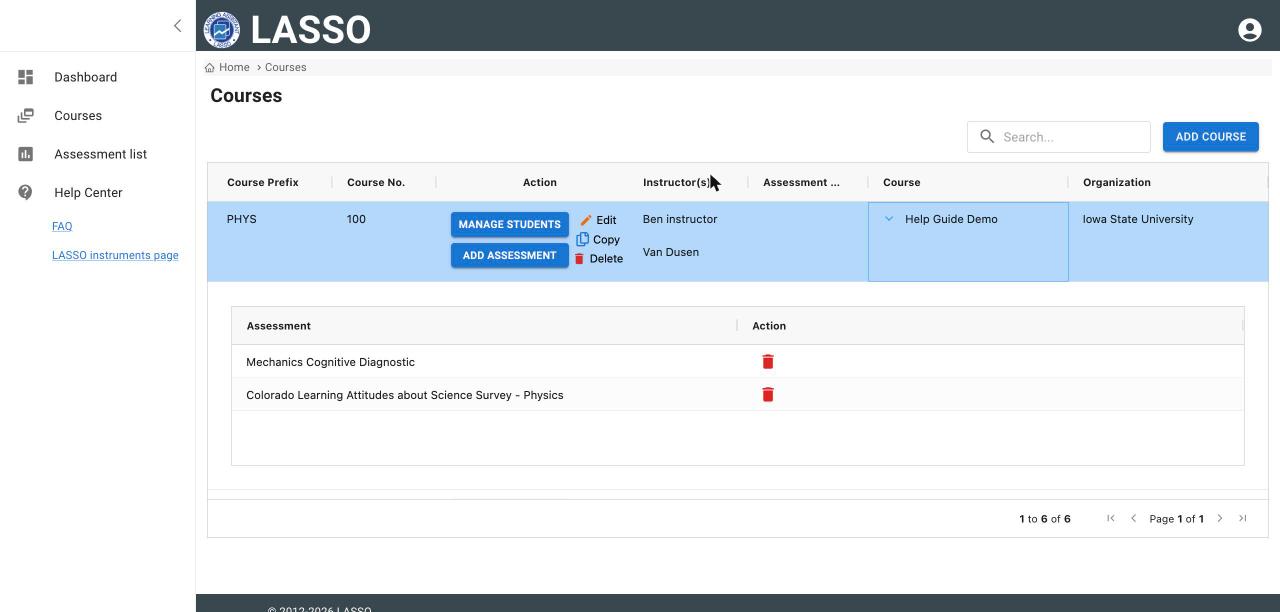Image resolution: width=1280 pixels, height=612 pixels.
Task: Sort by the Organization column header
Action: 1117,183
